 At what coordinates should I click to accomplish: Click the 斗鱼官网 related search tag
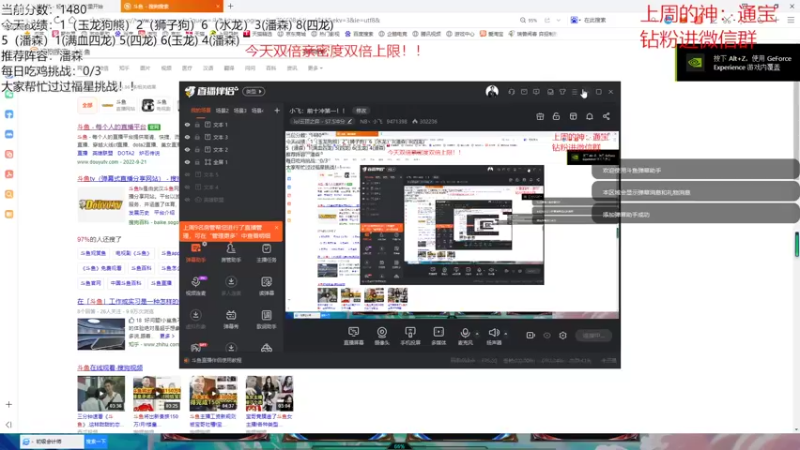coord(91,283)
